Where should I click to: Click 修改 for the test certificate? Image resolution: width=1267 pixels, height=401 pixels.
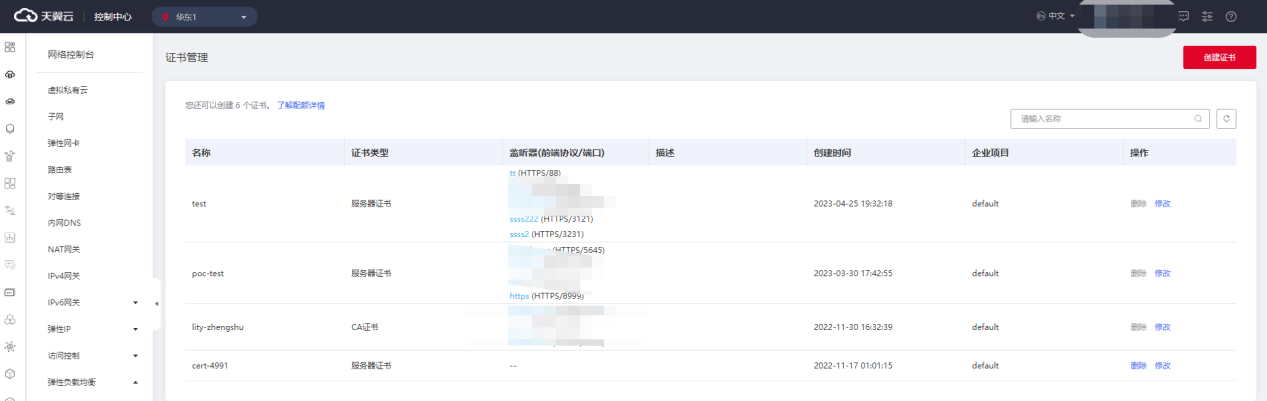coord(1162,203)
